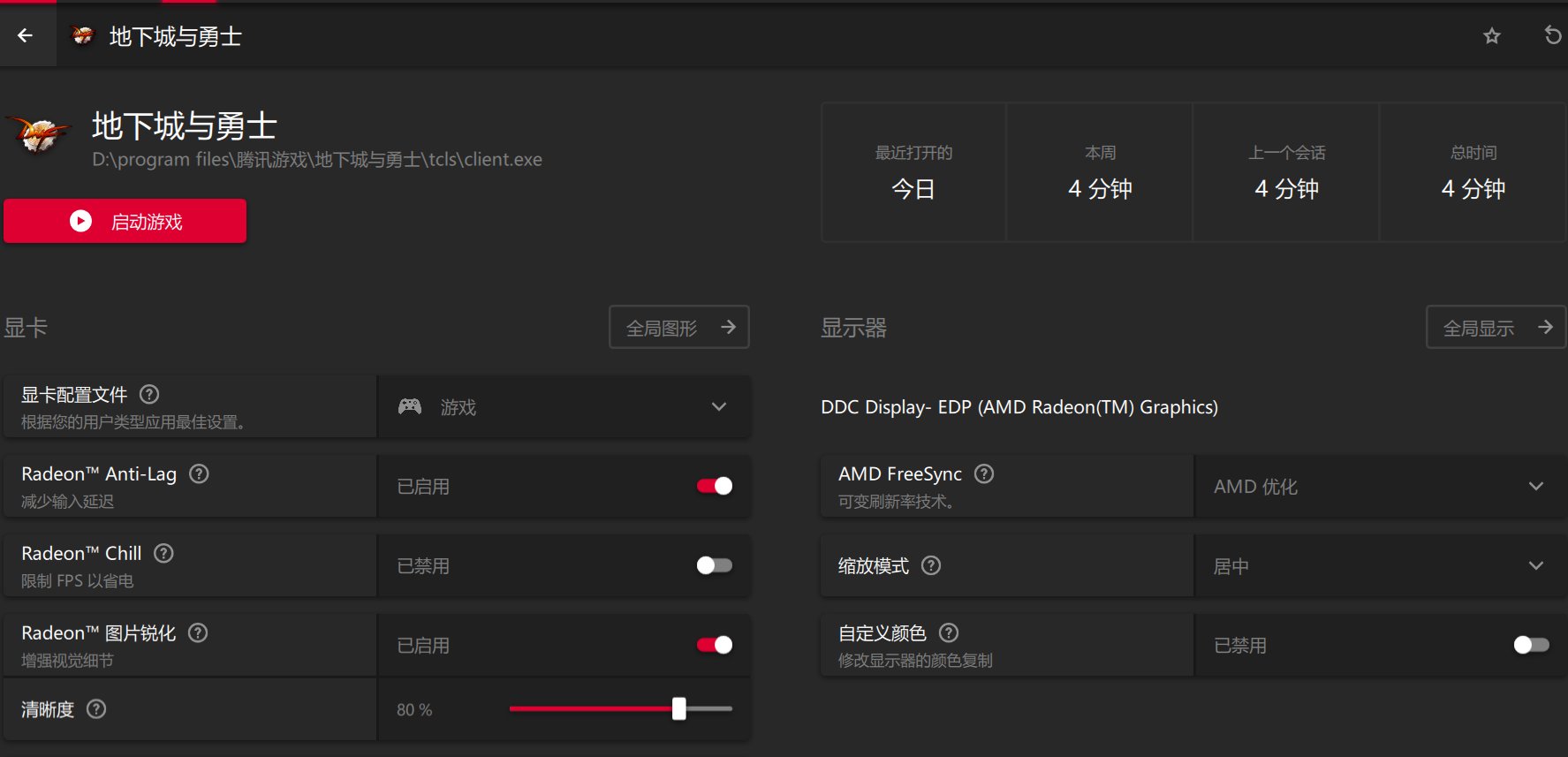Expand the AMD FreeSync AMD 优化 dropdown
Image resolution: width=1568 pixels, height=757 pixels.
[x=1381, y=486]
